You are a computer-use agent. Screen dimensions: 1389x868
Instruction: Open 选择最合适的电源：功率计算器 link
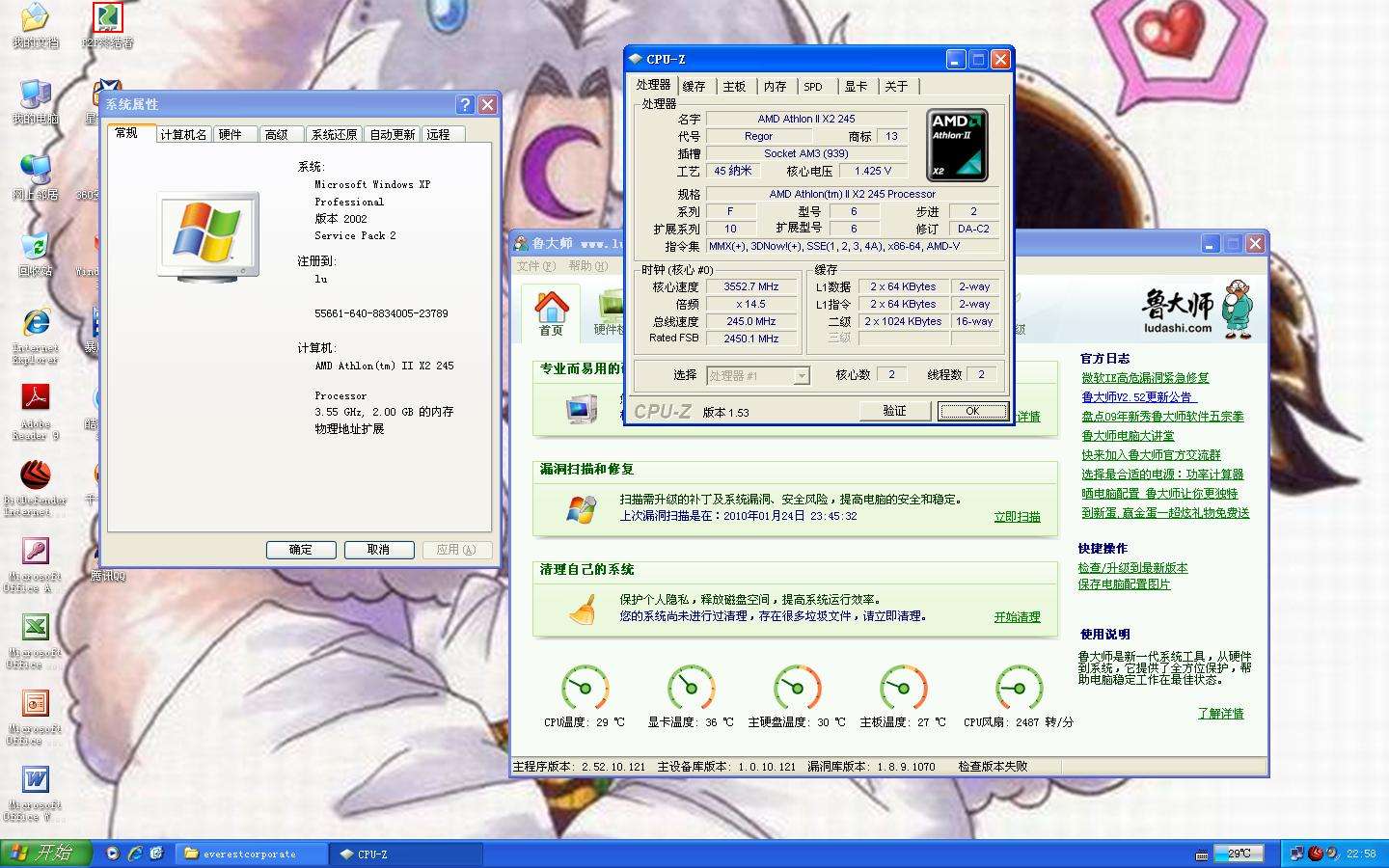pyautogui.click(x=1162, y=475)
